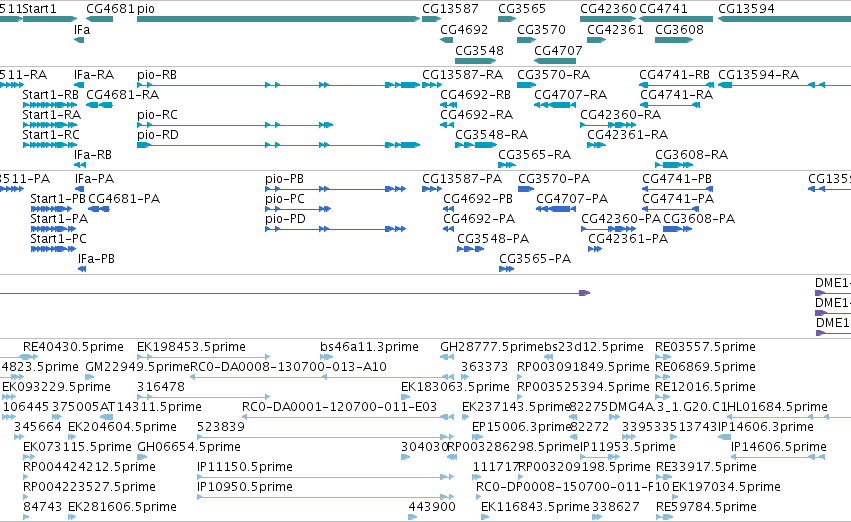851x522 pixels.
Task: Open the IFa-RB transcript label
Action: [x=93, y=155]
